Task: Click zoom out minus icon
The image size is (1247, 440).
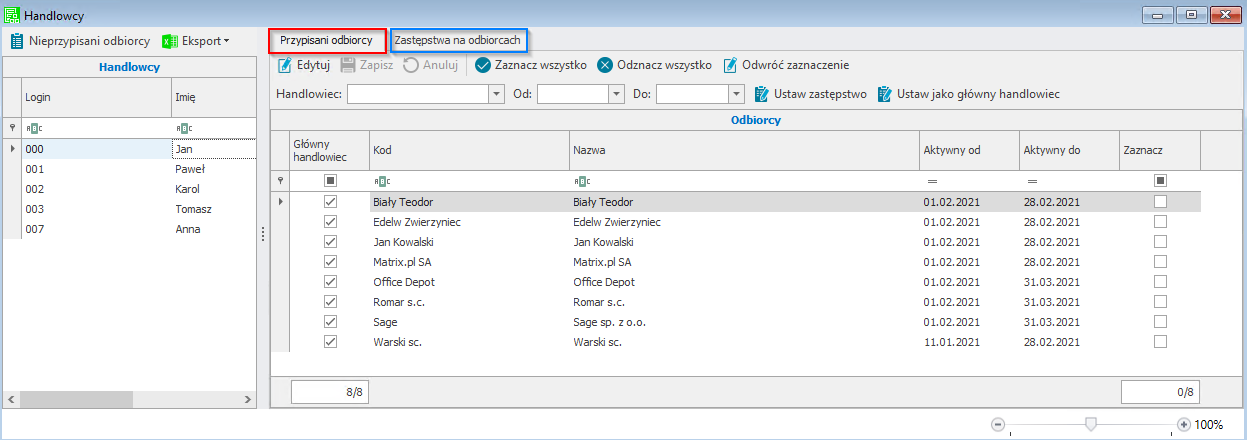Action: [x=997, y=424]
